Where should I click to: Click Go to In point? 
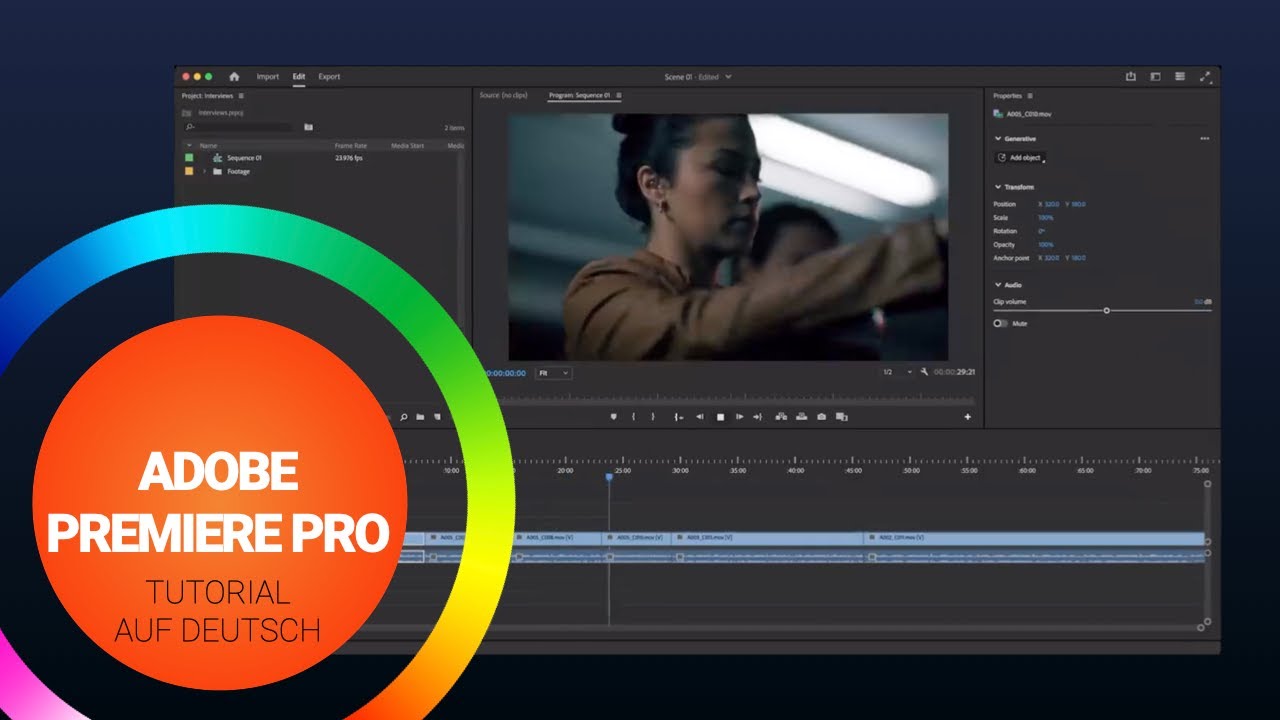click(679, 417)
